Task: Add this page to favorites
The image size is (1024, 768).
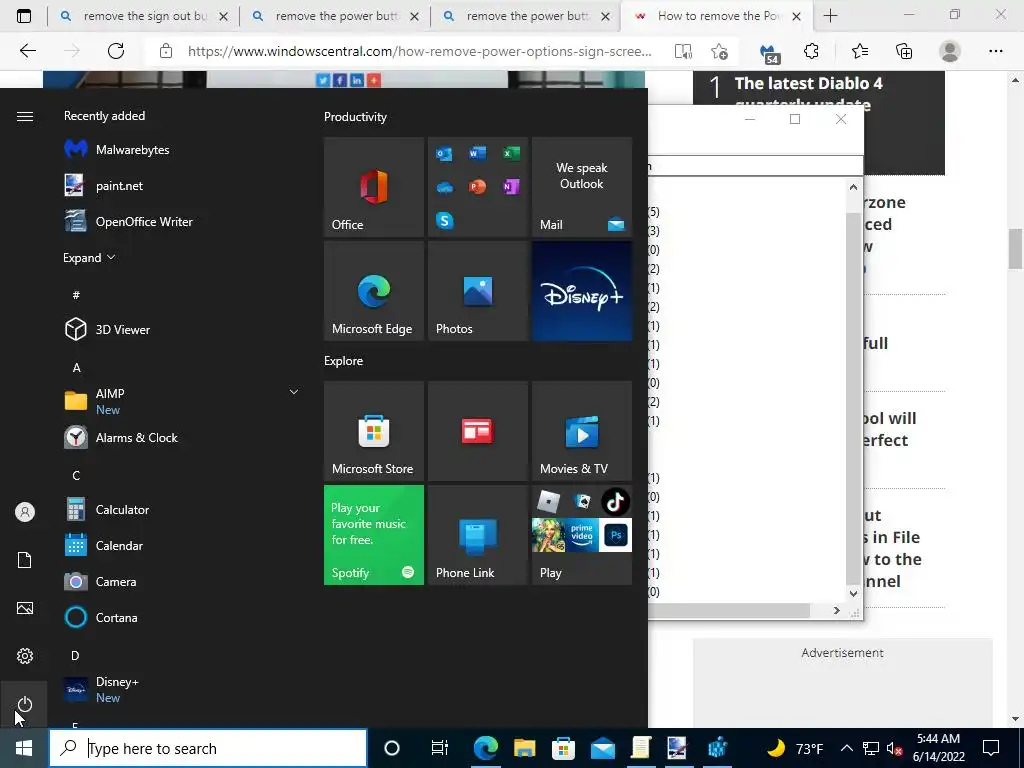Action: (720, 52)
